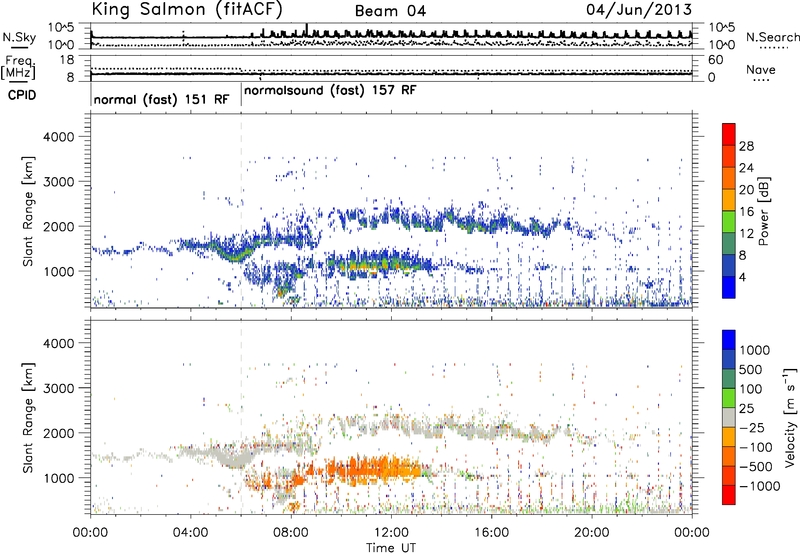Click the "King Salmon (fitACF)" plot title
The image size is (800, 554).
pyautogui.click(x=186, y=10)
